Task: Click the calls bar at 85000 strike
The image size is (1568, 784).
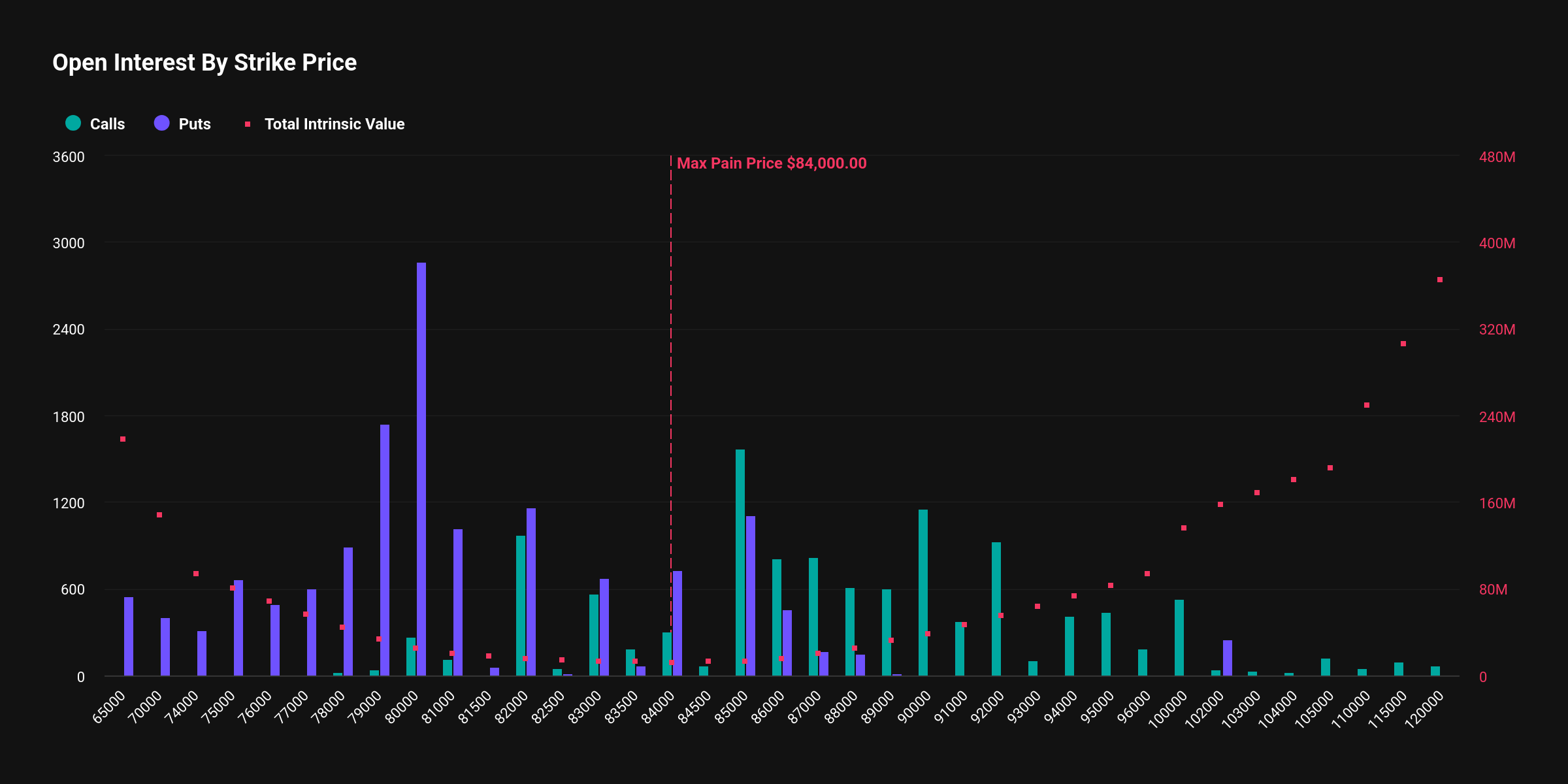Action: coord(740,562)
